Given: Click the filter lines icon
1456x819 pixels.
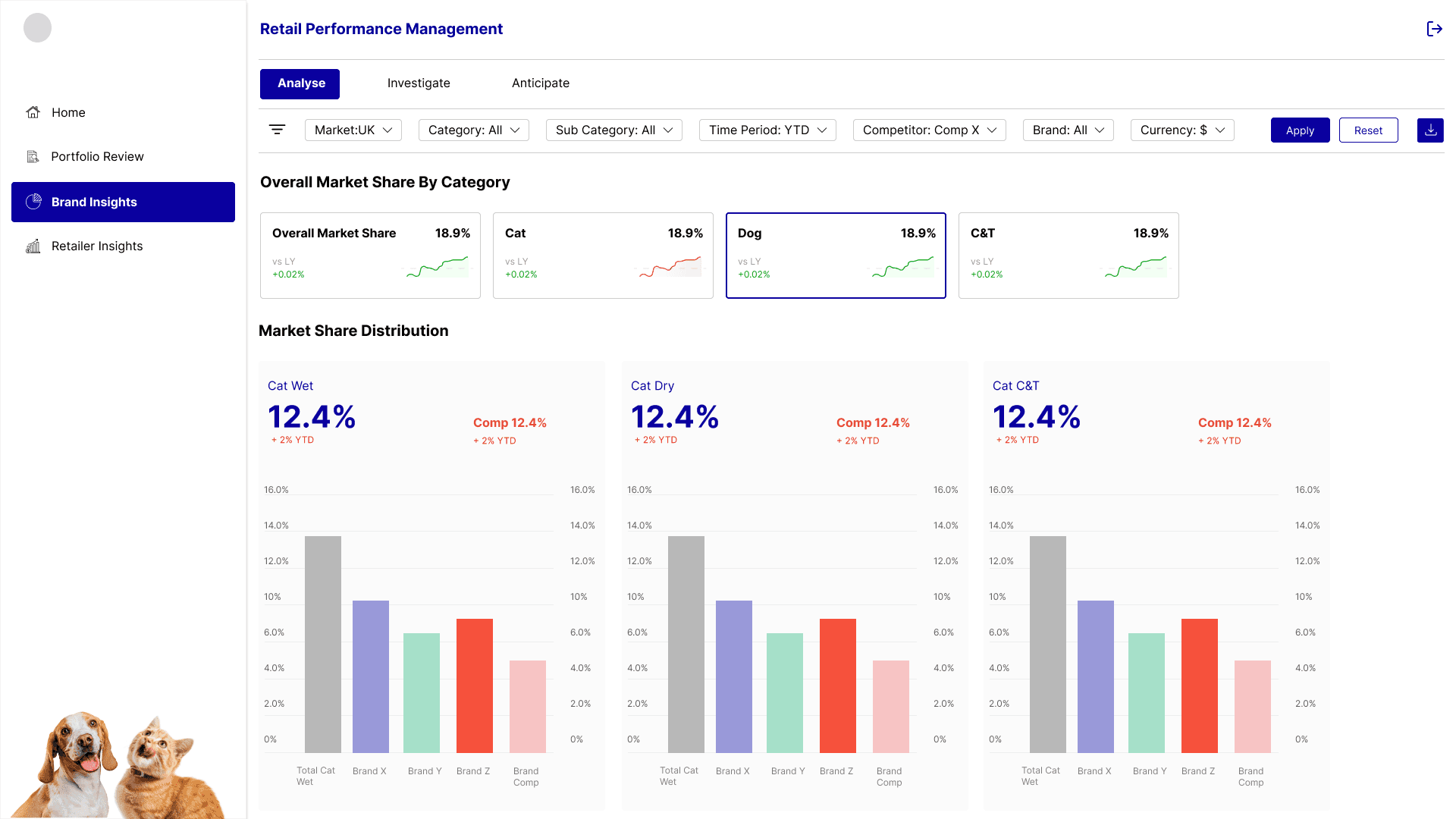Looking at the screenshot, I should [x=278, y=130].
